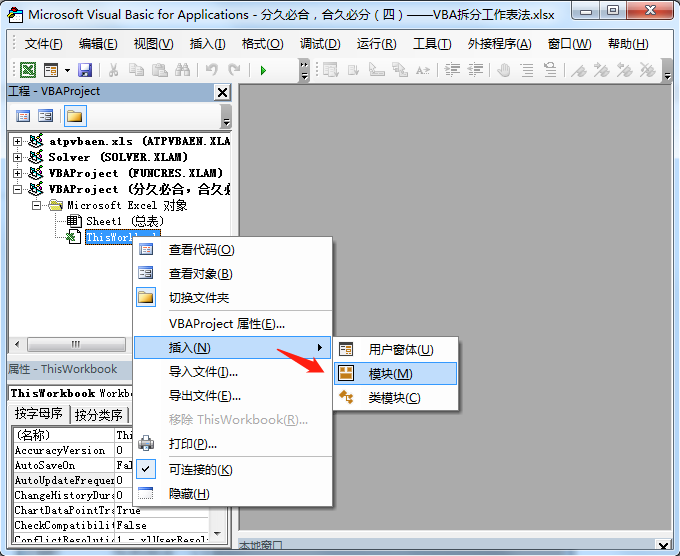Toggle breakpoint with hand icon
This screenshot has width=680, height=556.
pos(504,70)
